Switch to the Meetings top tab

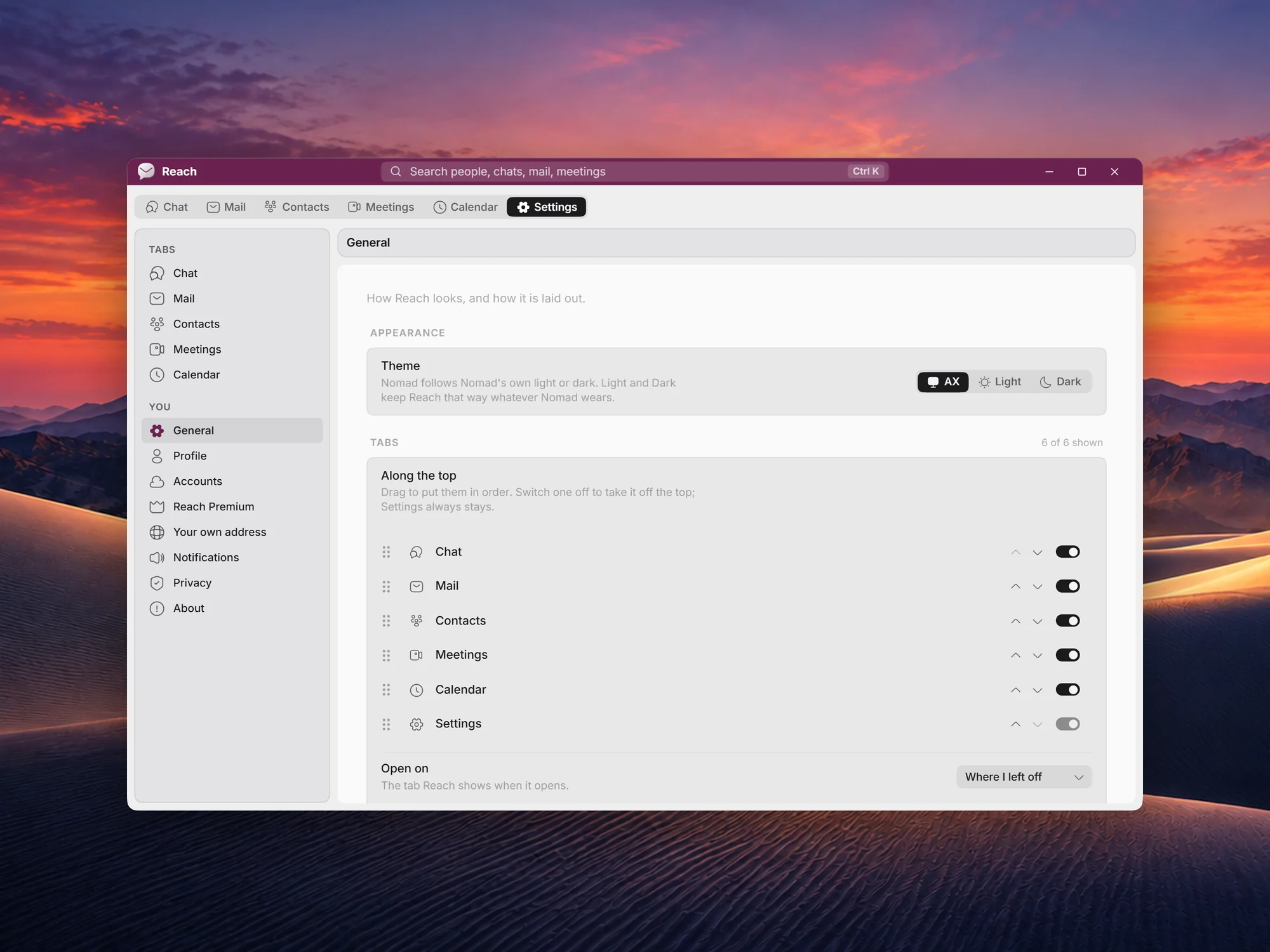pyautogui.click(x=381, y=207)
